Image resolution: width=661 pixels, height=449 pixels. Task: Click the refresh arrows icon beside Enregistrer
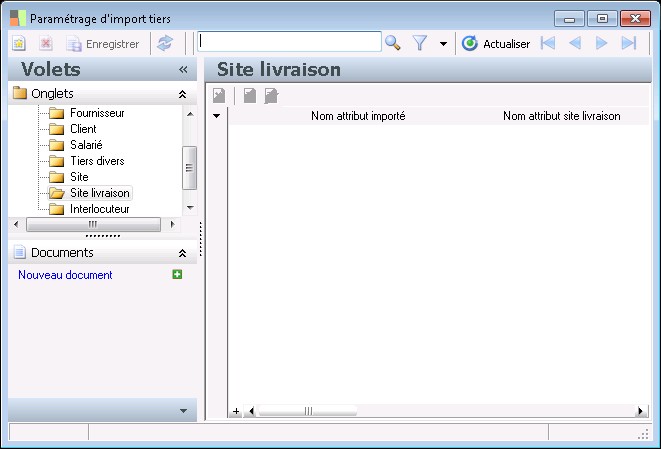tap(165, 43)
